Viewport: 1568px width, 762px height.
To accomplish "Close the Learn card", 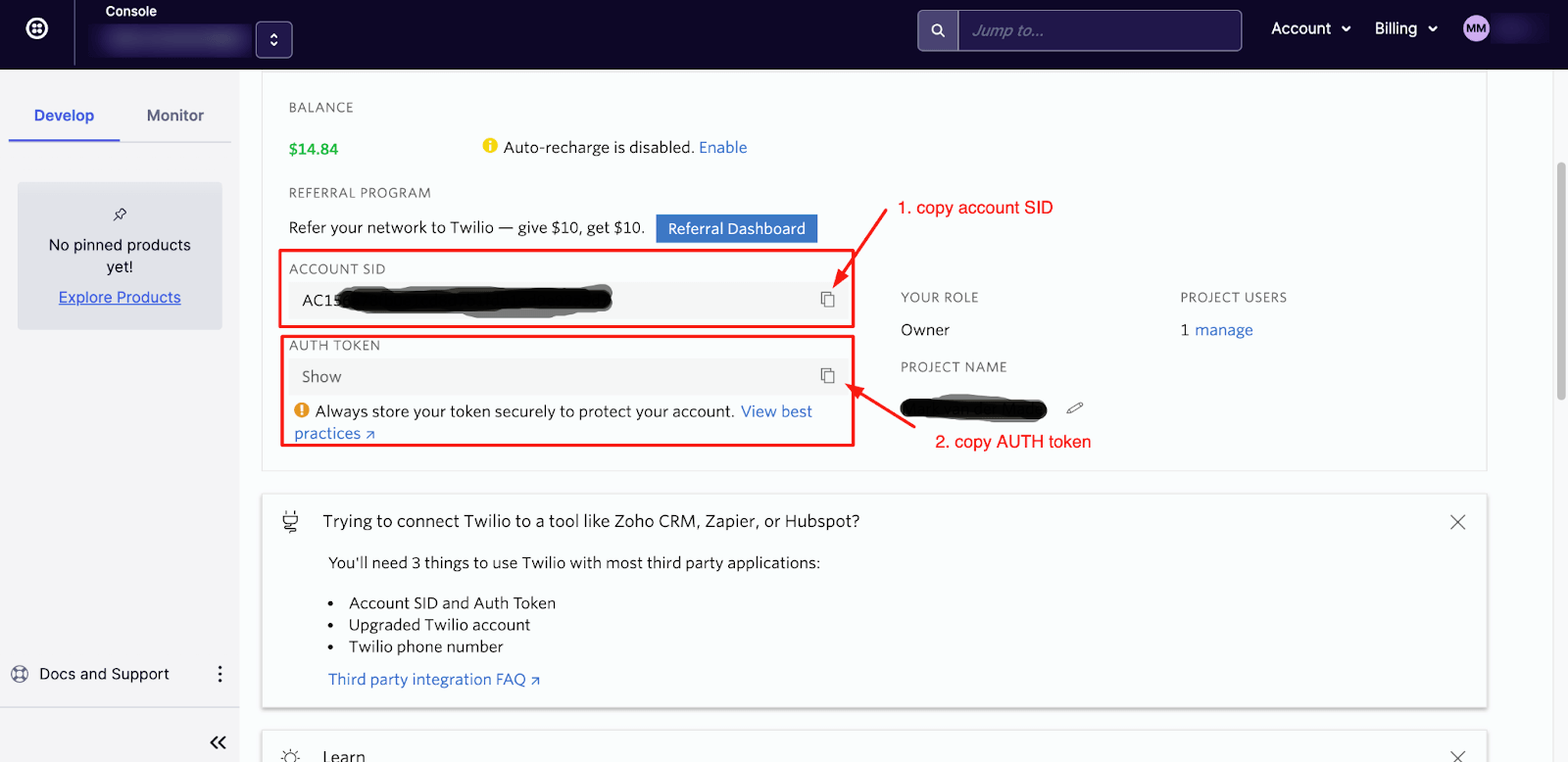I will tap(1457, 755).
